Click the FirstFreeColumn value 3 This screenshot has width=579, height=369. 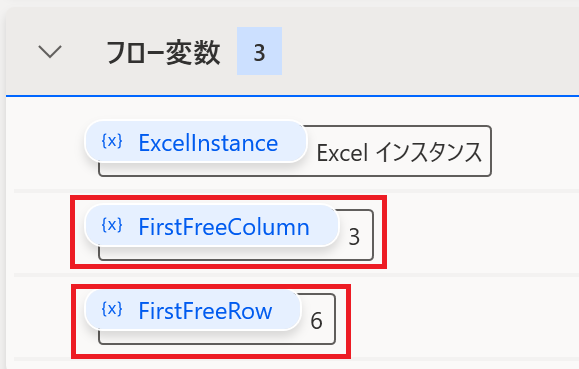tap(354, 237)
